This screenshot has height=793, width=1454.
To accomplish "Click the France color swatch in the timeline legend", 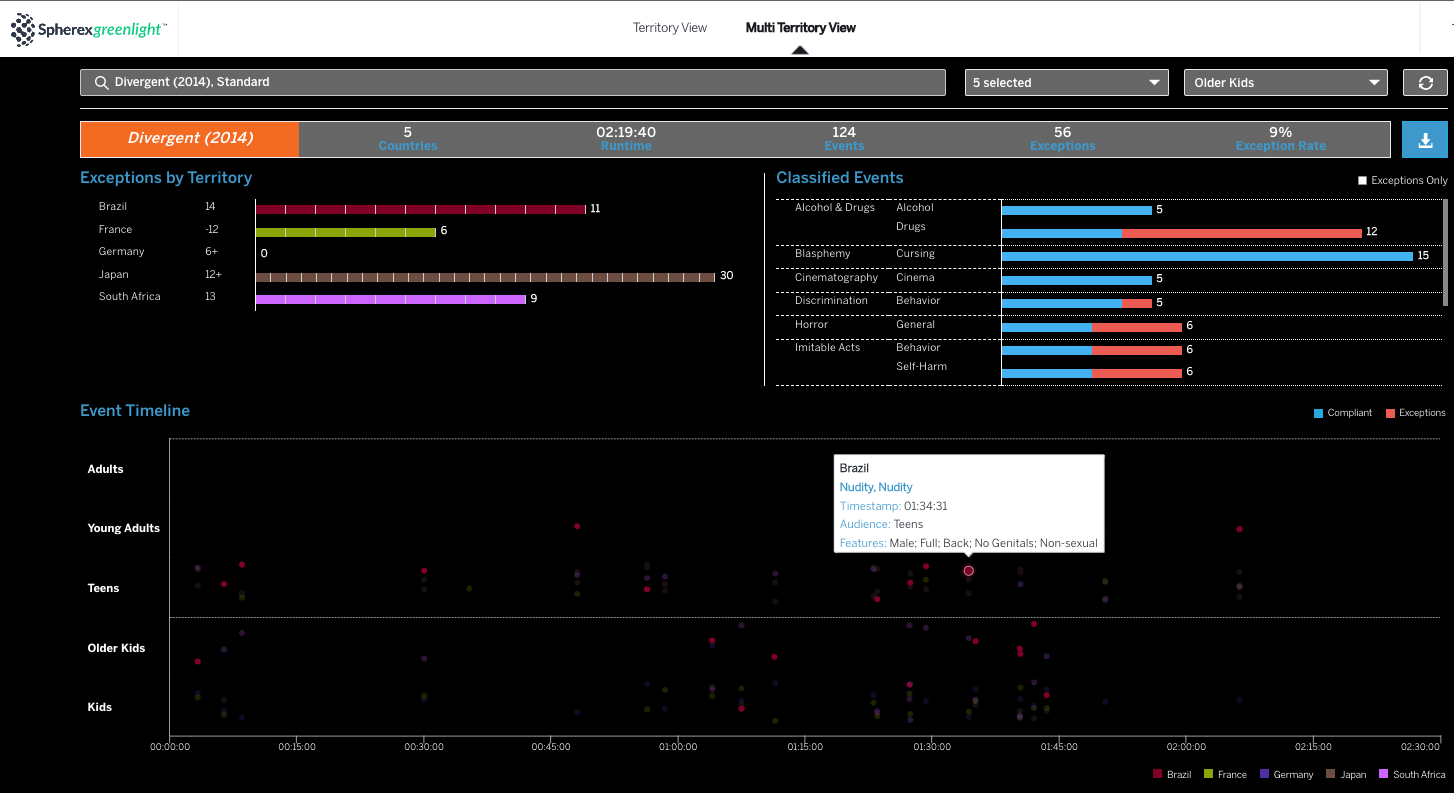I will (x=1209, y=774).
